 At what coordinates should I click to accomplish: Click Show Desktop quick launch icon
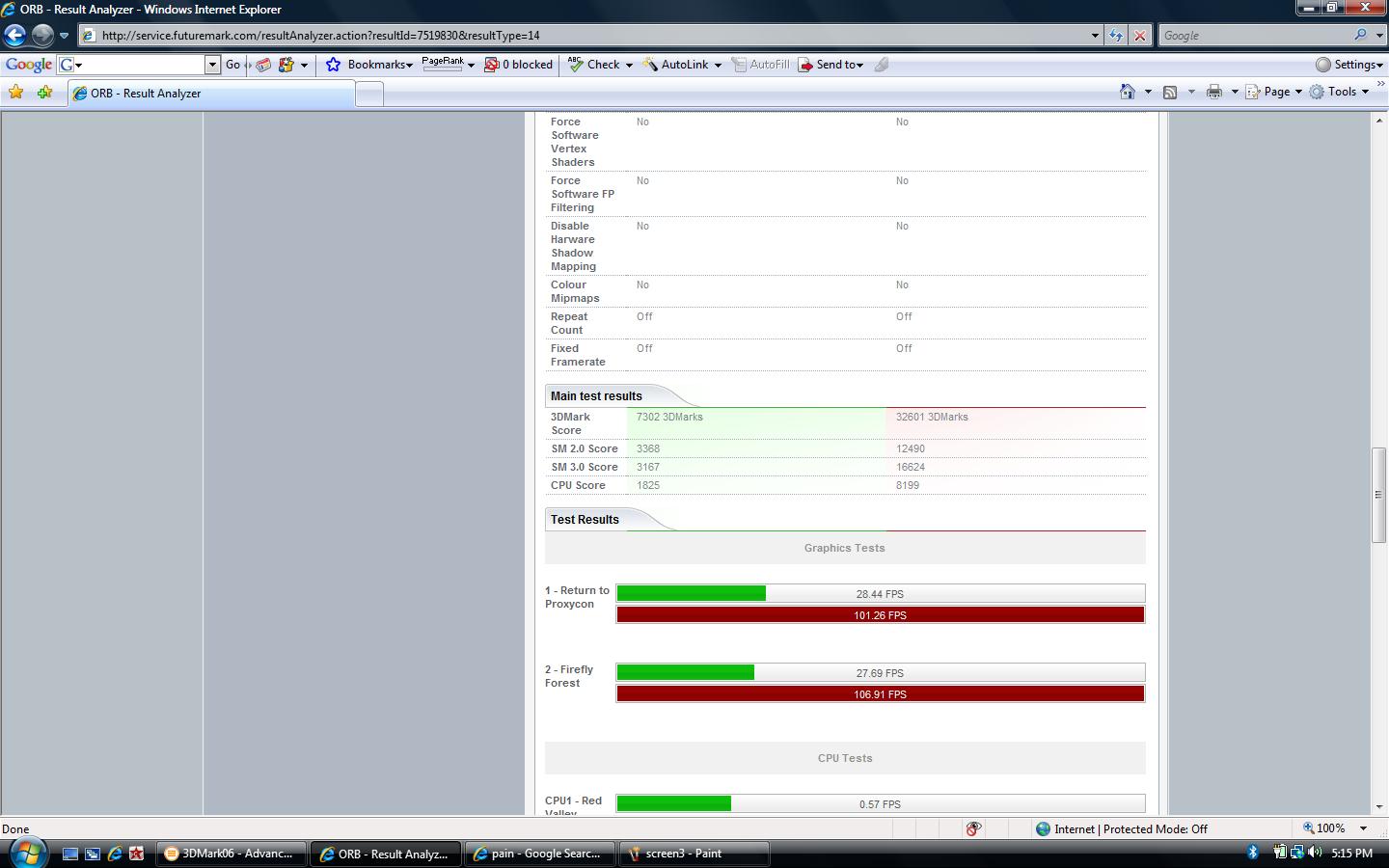point(70,854)
